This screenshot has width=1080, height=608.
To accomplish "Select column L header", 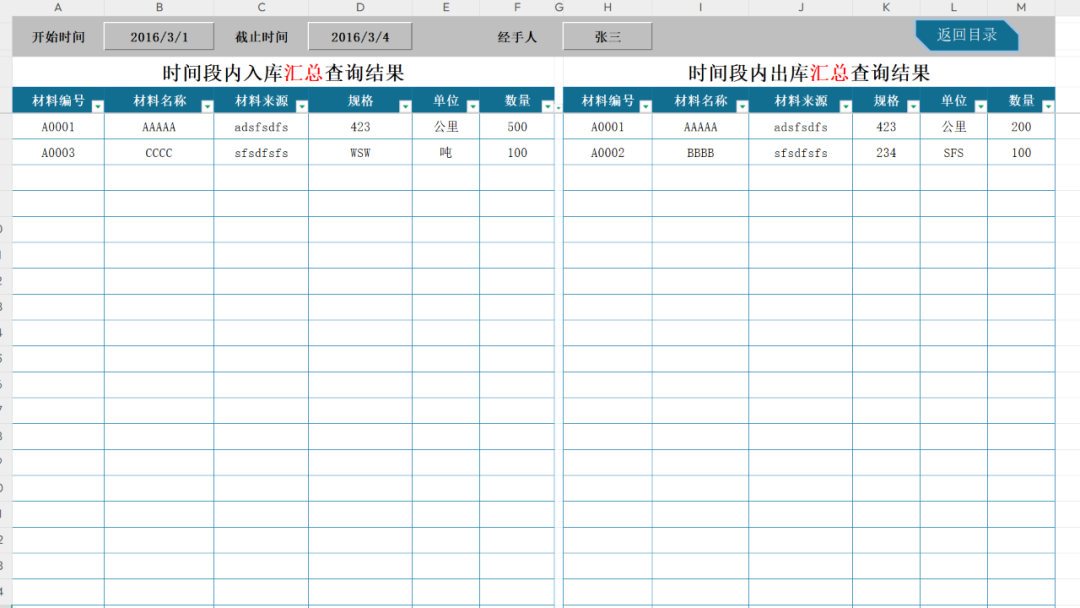I will coord(953,7).
